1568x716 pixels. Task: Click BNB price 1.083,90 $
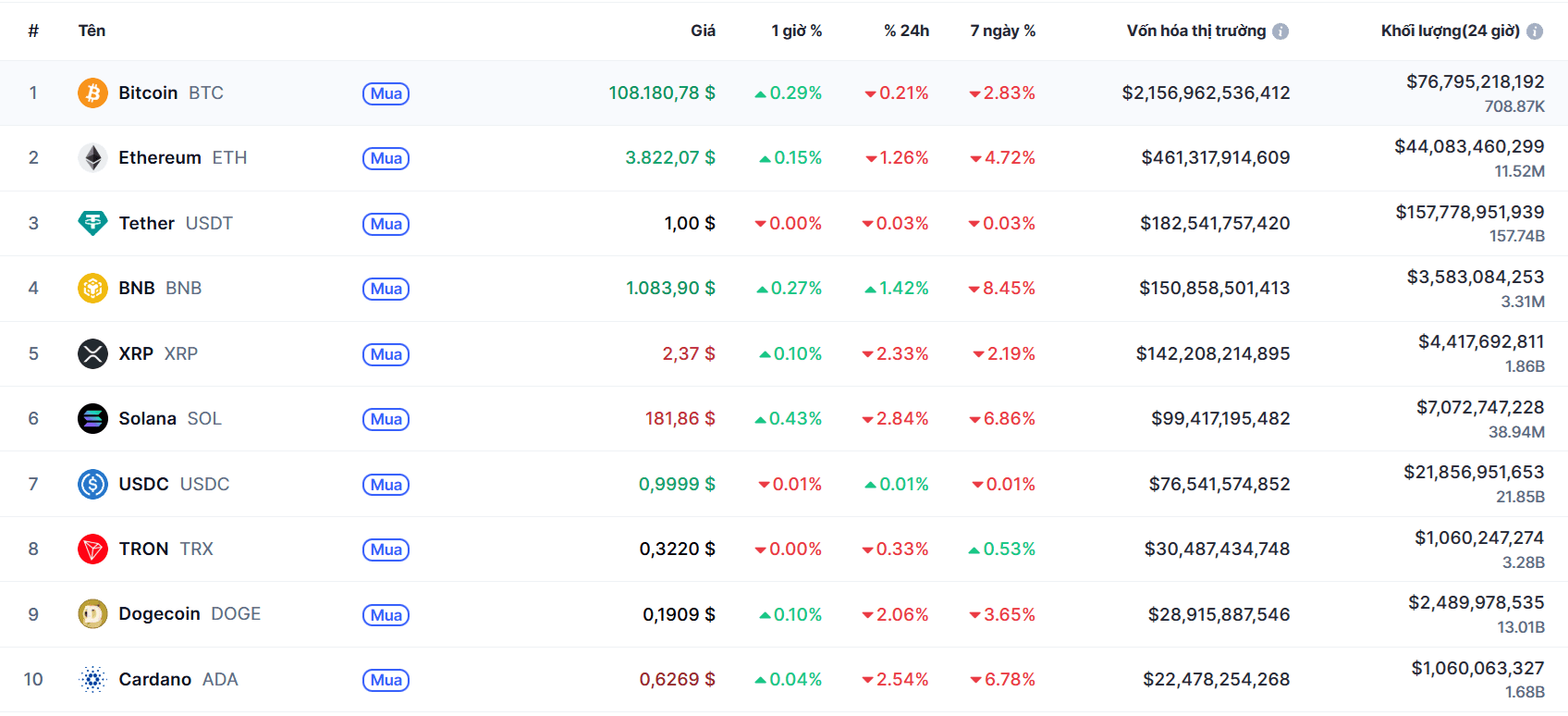click(x=670, y=288)
